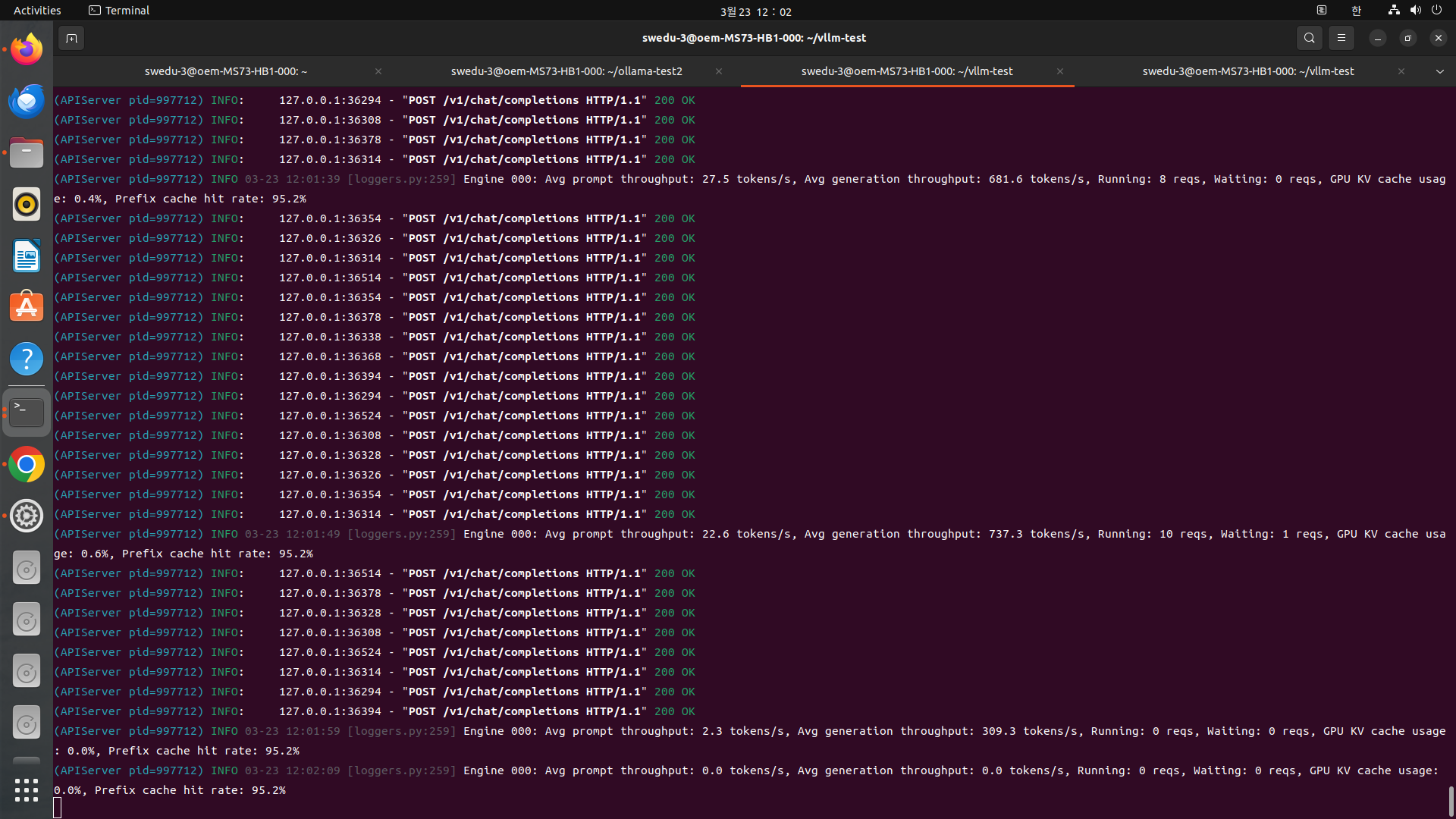The width and height of the screenshot is (1456, 819).
Task: Open the Korean input method menu
Action: click(1357, 11)
